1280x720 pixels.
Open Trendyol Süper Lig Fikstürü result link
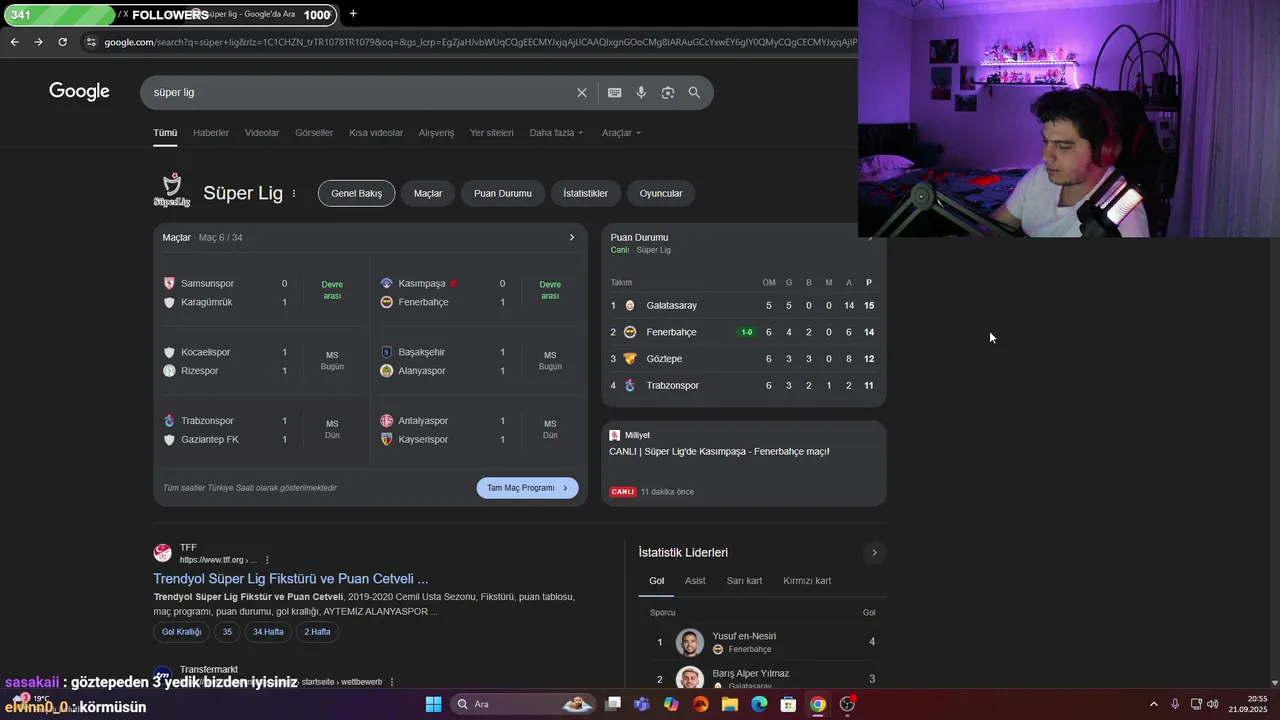pyautogui.click(x=291, y=578)
